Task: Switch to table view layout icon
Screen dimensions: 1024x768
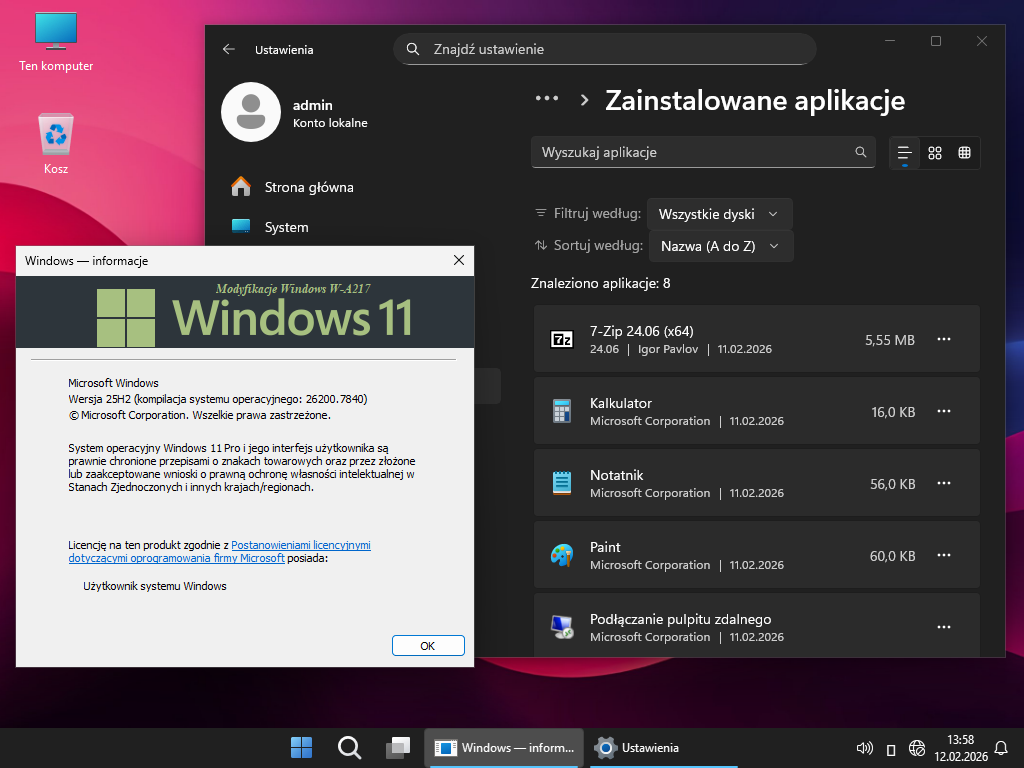Action: coord(964,153)
